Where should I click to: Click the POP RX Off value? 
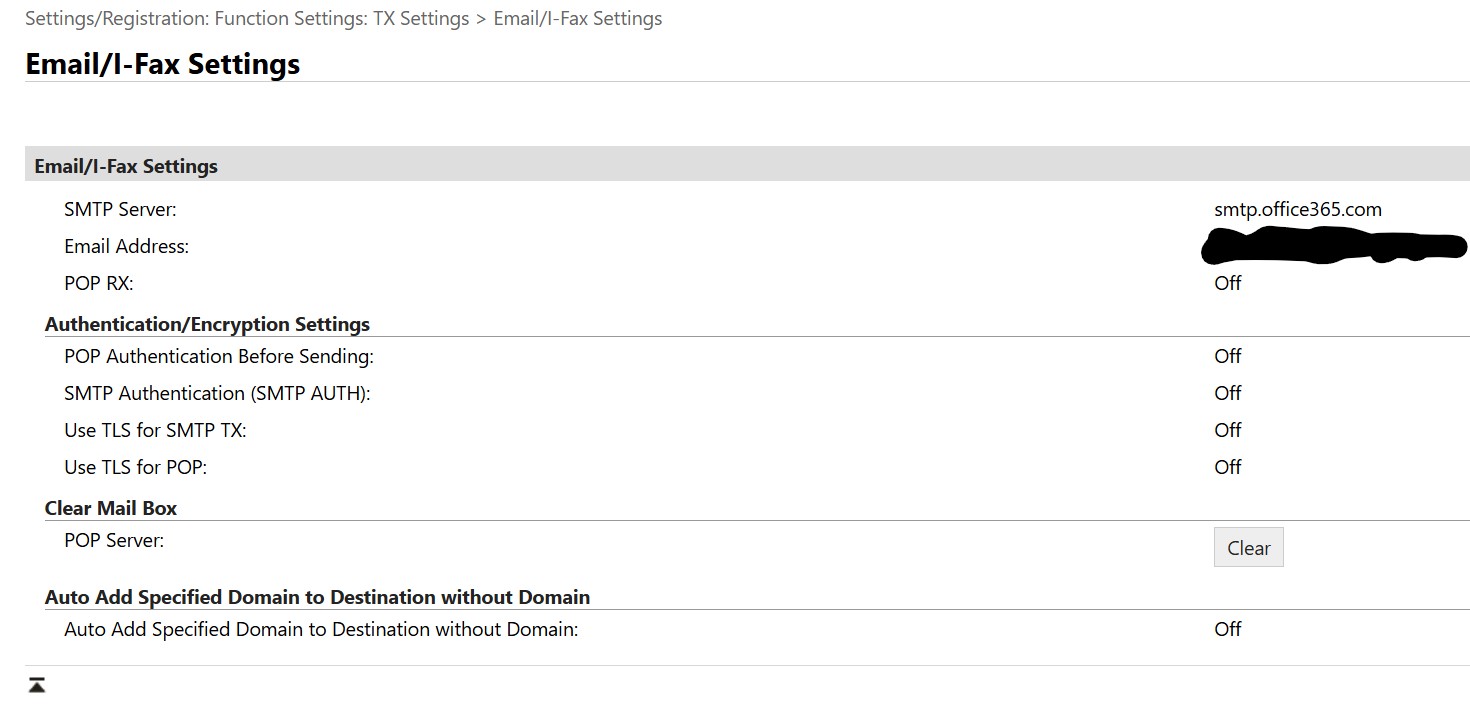coord(1227,283)
